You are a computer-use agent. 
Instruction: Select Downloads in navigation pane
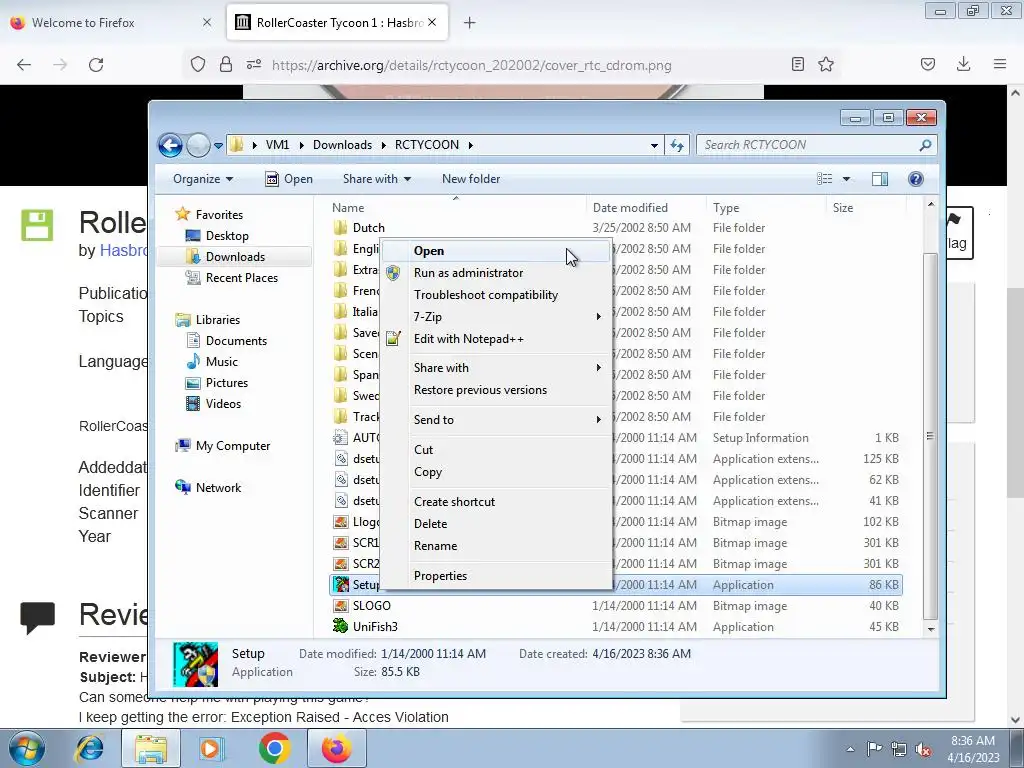tap(235, 257)
